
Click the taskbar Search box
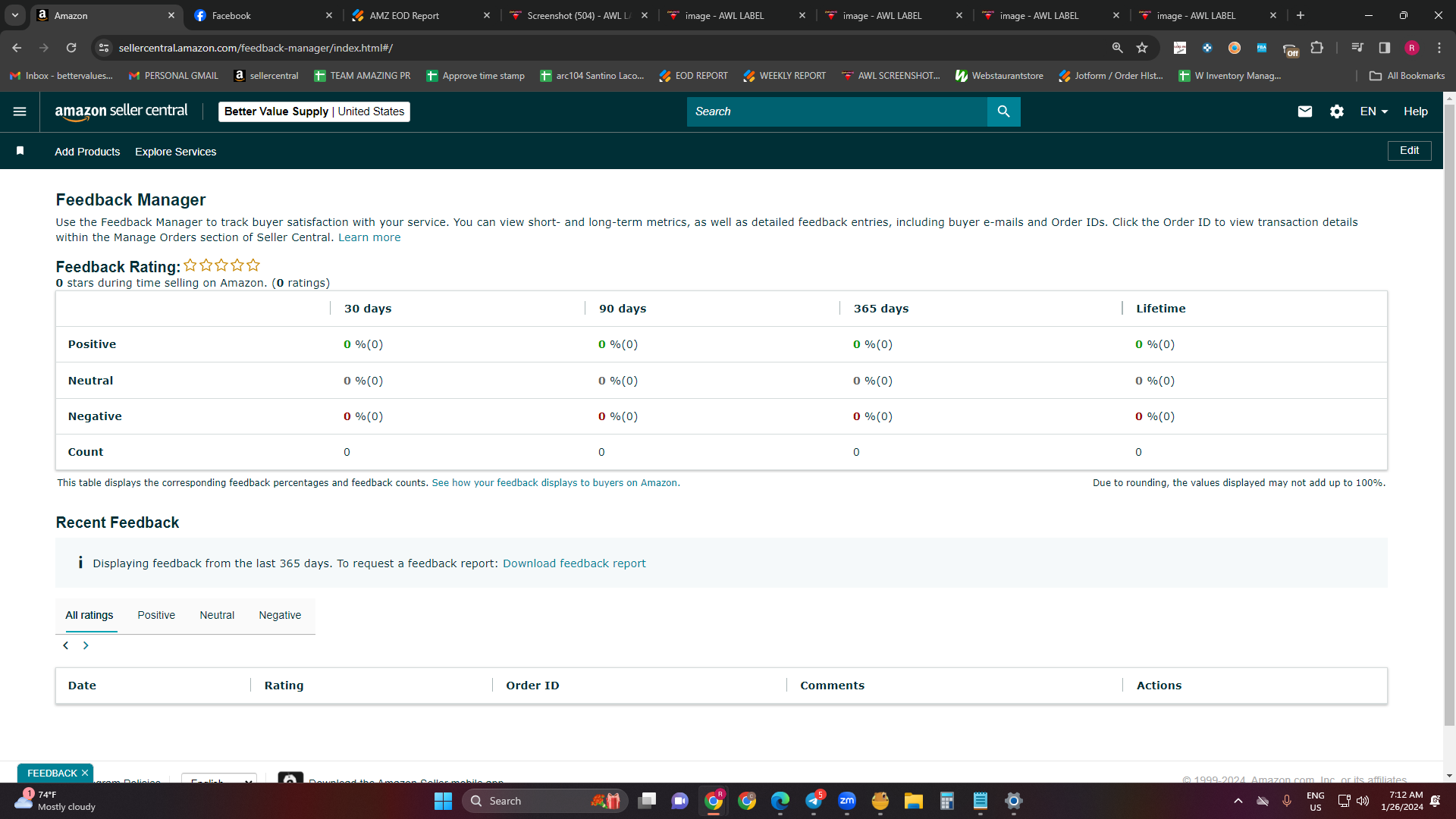point(544,801)
